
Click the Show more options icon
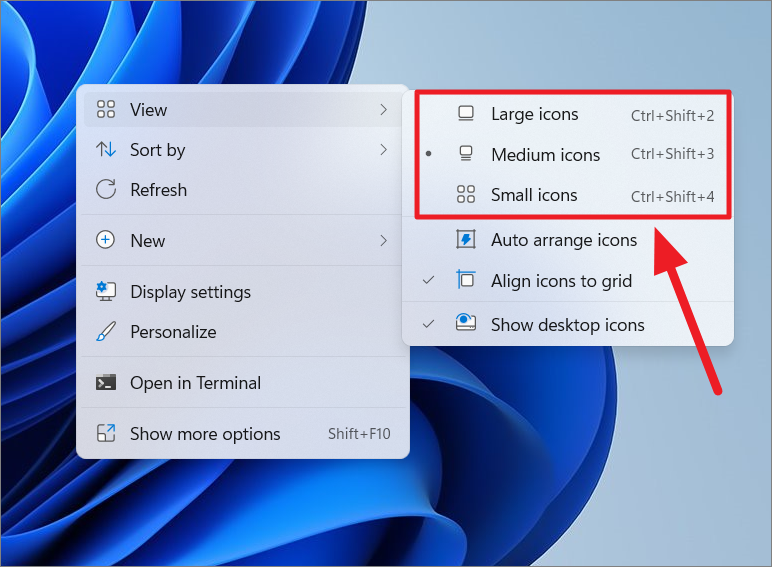click(106, 433)
